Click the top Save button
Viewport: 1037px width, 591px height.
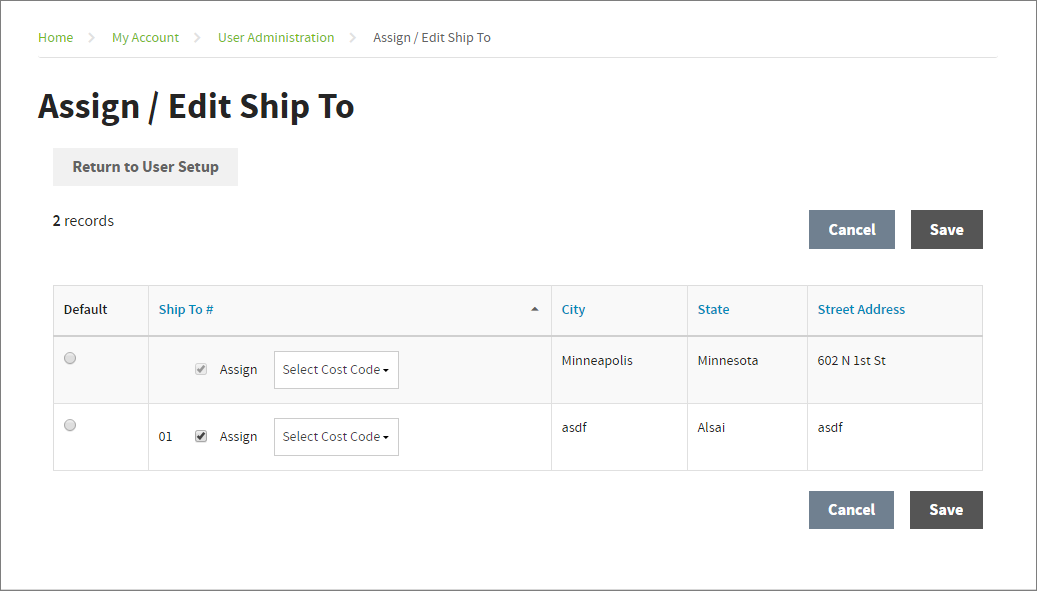(946, 230)
